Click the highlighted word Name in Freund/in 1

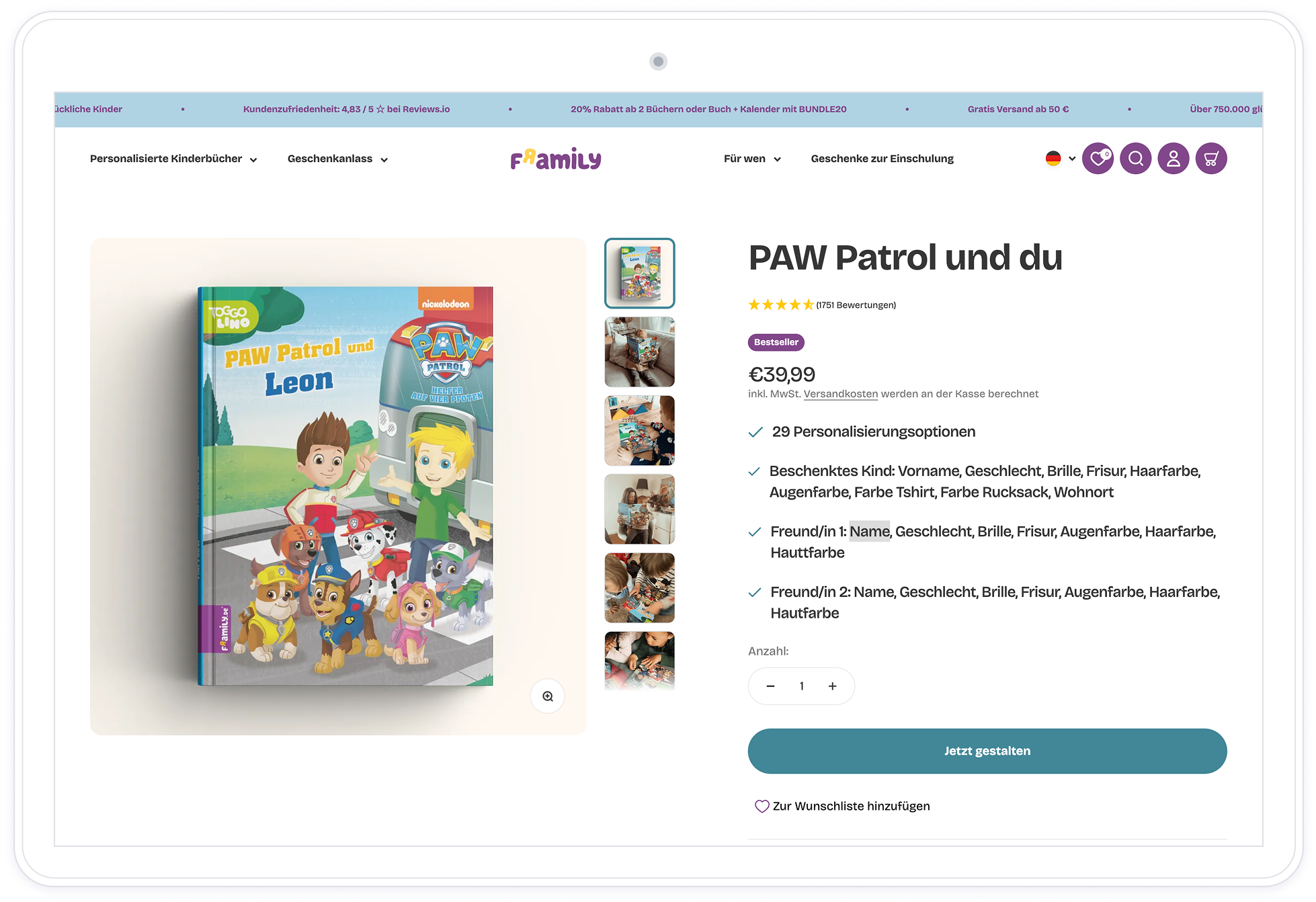pos(870,532)
